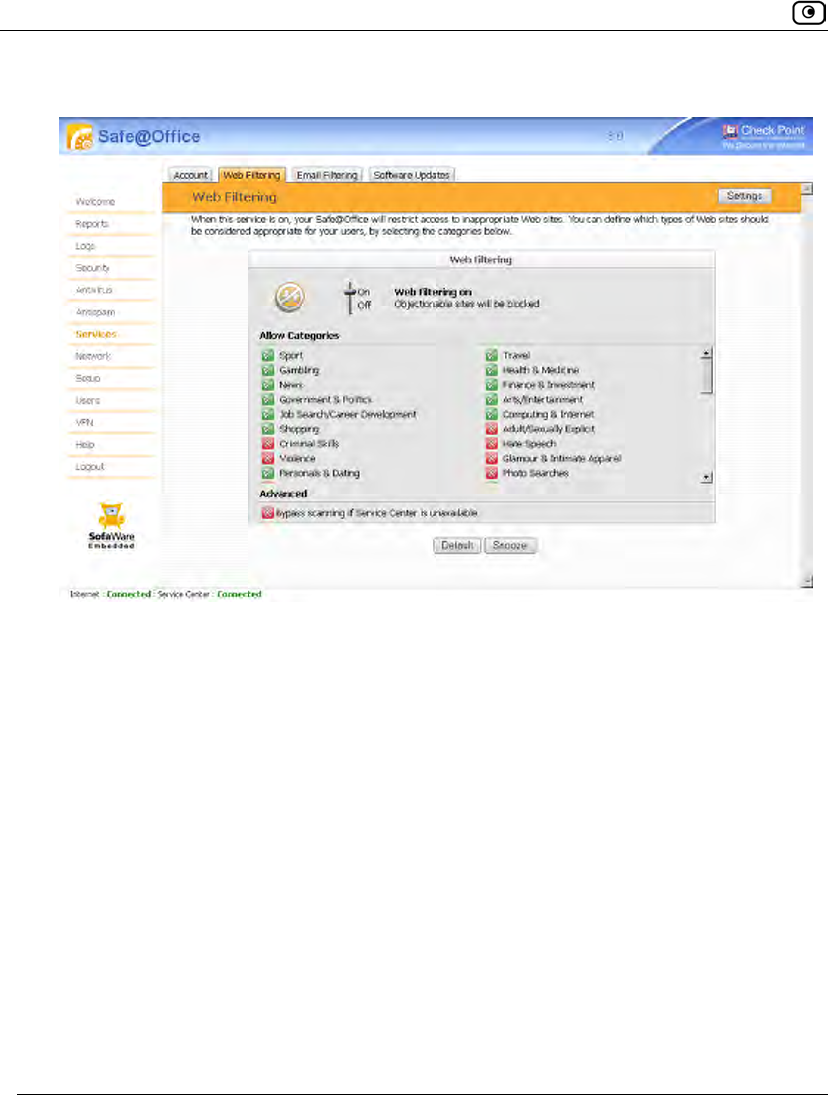Toggle Arts/Entertainment category icon
Image resolution: width=828 pixels, height=1095 pixels.
tap(491, 399)
